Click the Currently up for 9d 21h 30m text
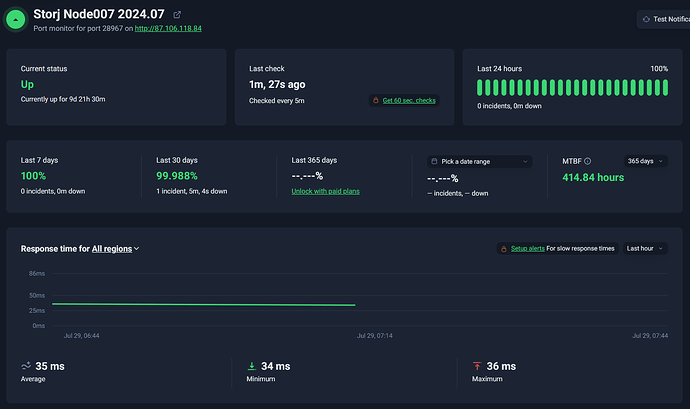The image size is (690, 409). (63, 99)
